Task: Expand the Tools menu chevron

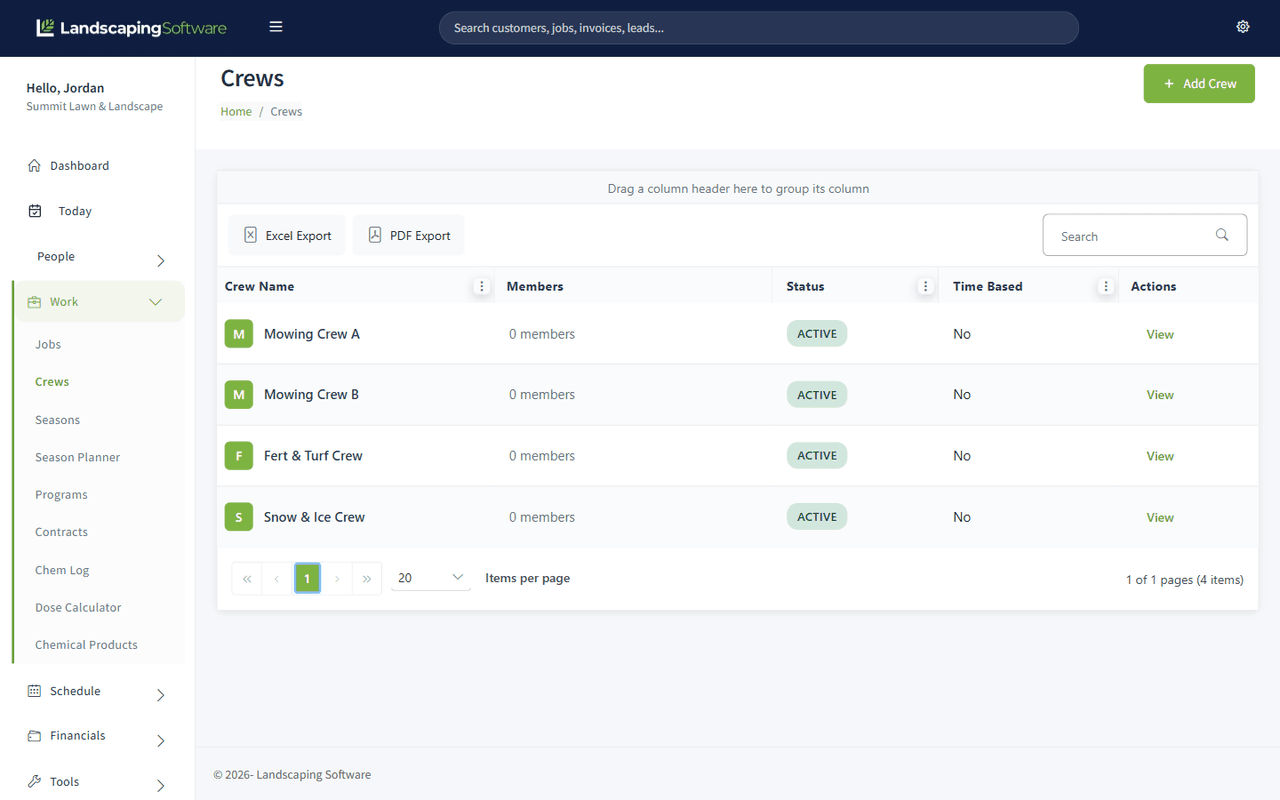Action: point(161,786)
